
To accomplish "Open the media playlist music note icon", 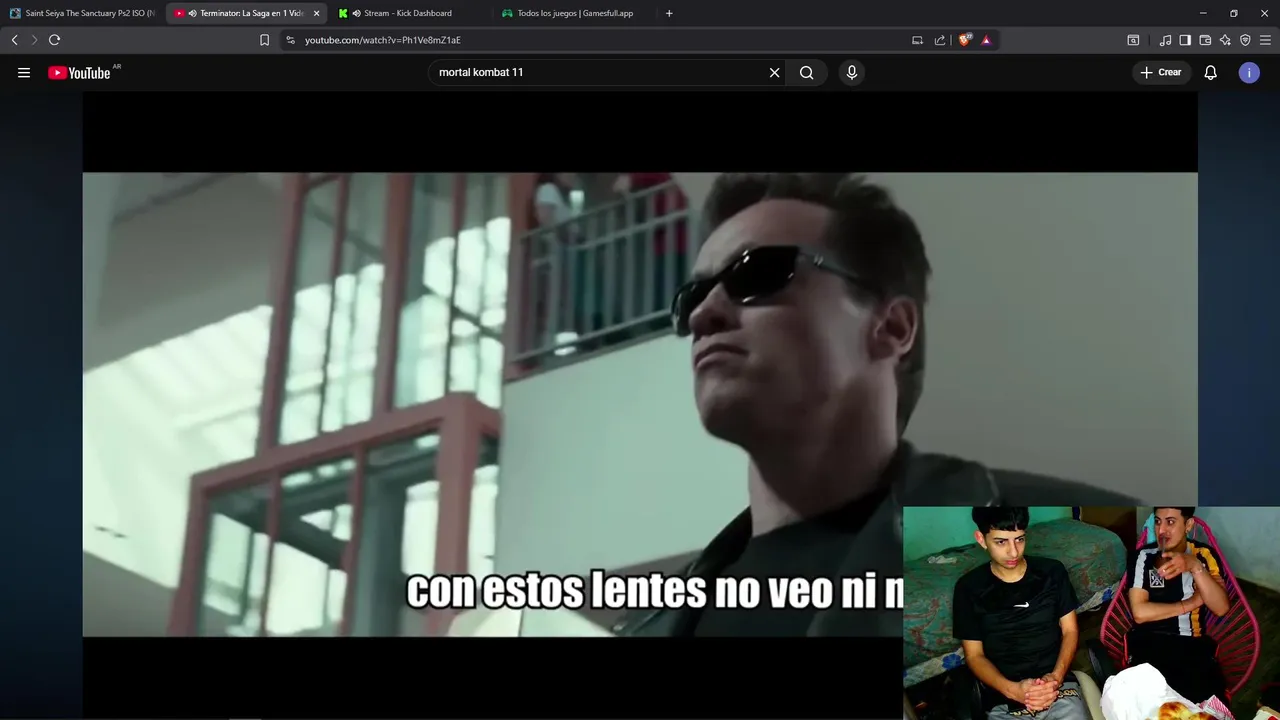I will (1165, 40).
